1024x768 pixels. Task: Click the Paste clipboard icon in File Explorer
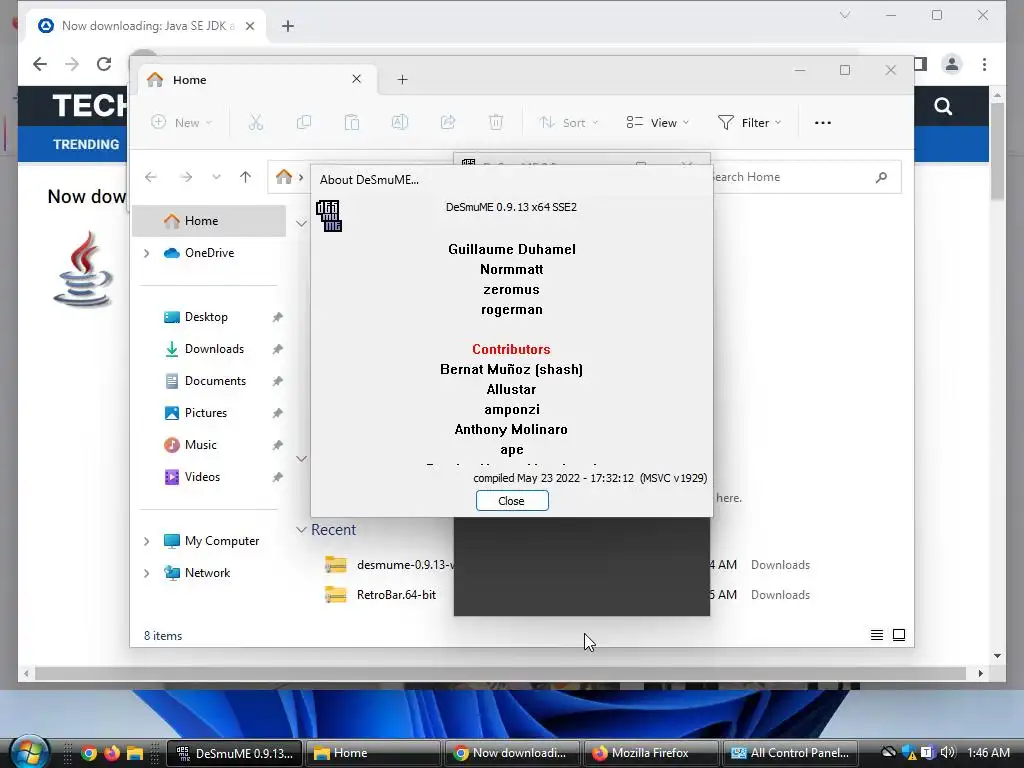point(352,122)
